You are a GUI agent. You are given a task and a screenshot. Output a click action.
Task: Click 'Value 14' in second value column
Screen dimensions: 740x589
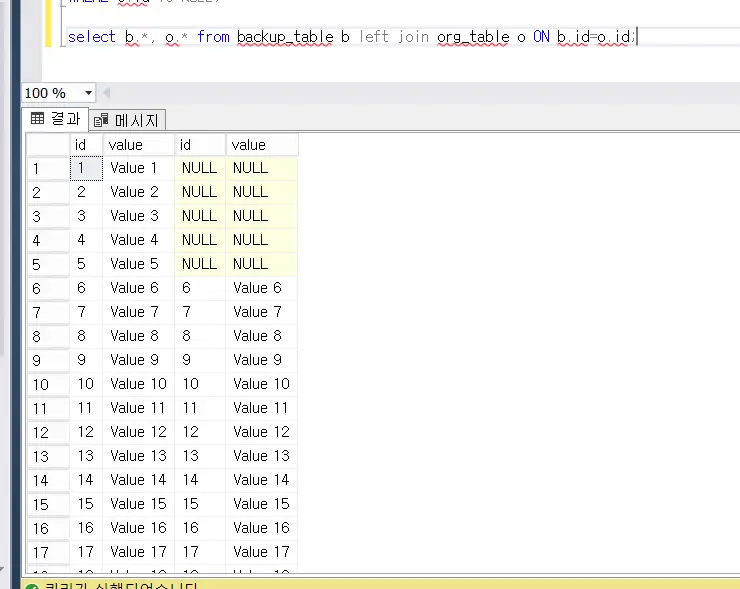(262, 480)
